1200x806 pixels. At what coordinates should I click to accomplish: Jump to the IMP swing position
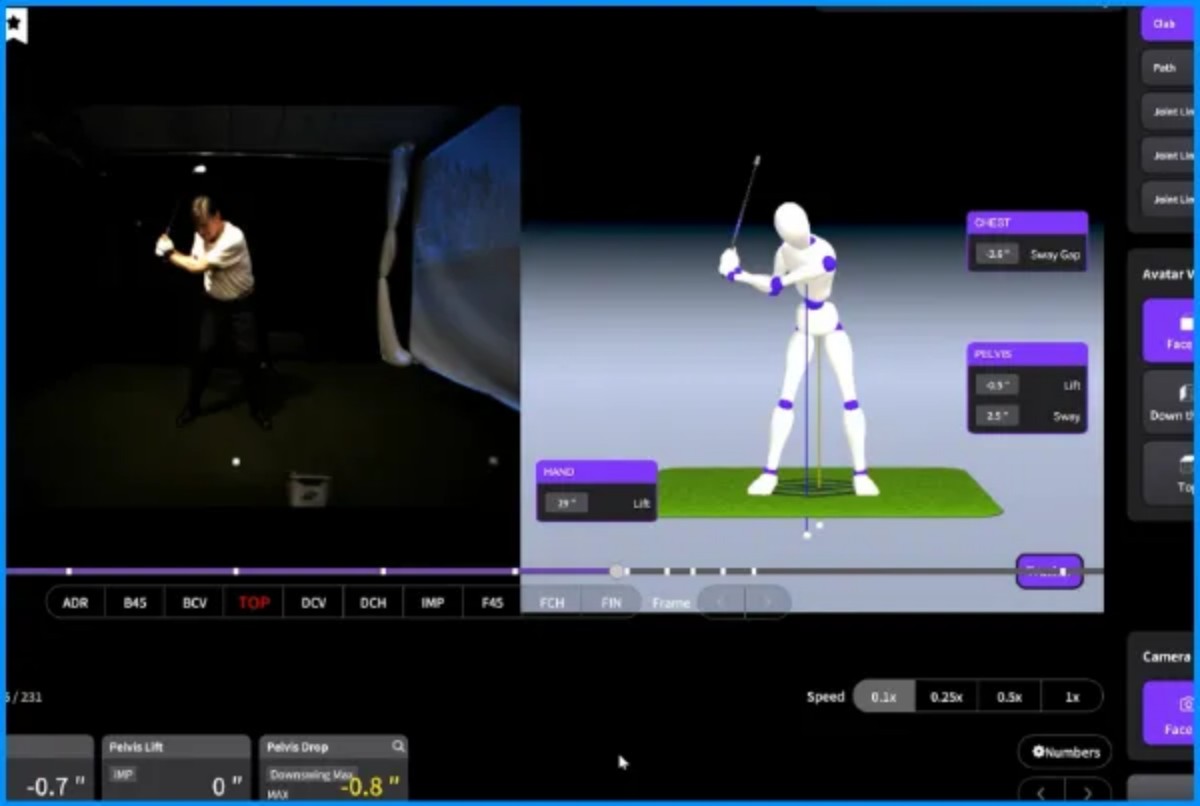click(432, 603)
